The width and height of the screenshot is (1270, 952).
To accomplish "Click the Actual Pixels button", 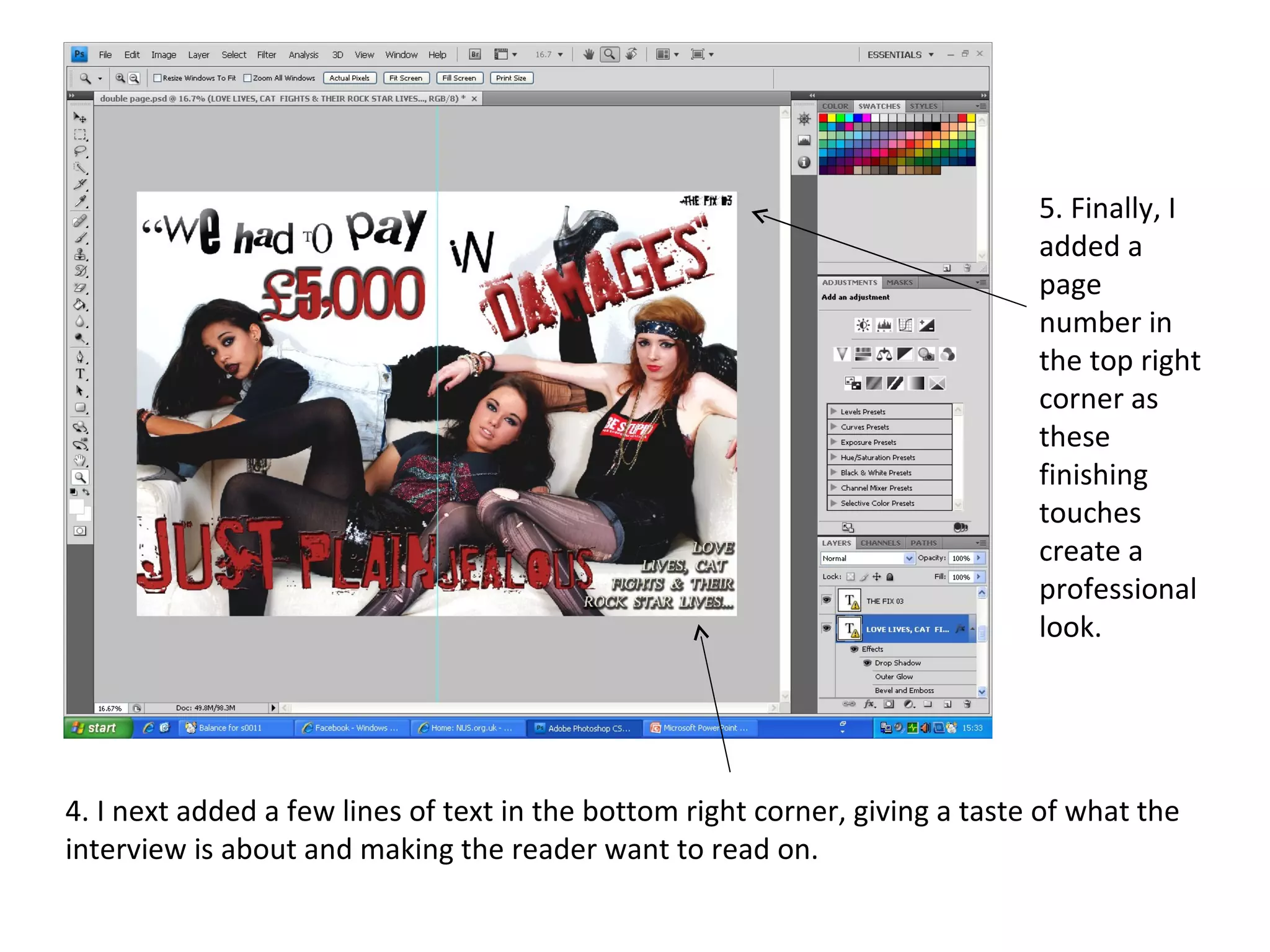I will coord(349,78).
